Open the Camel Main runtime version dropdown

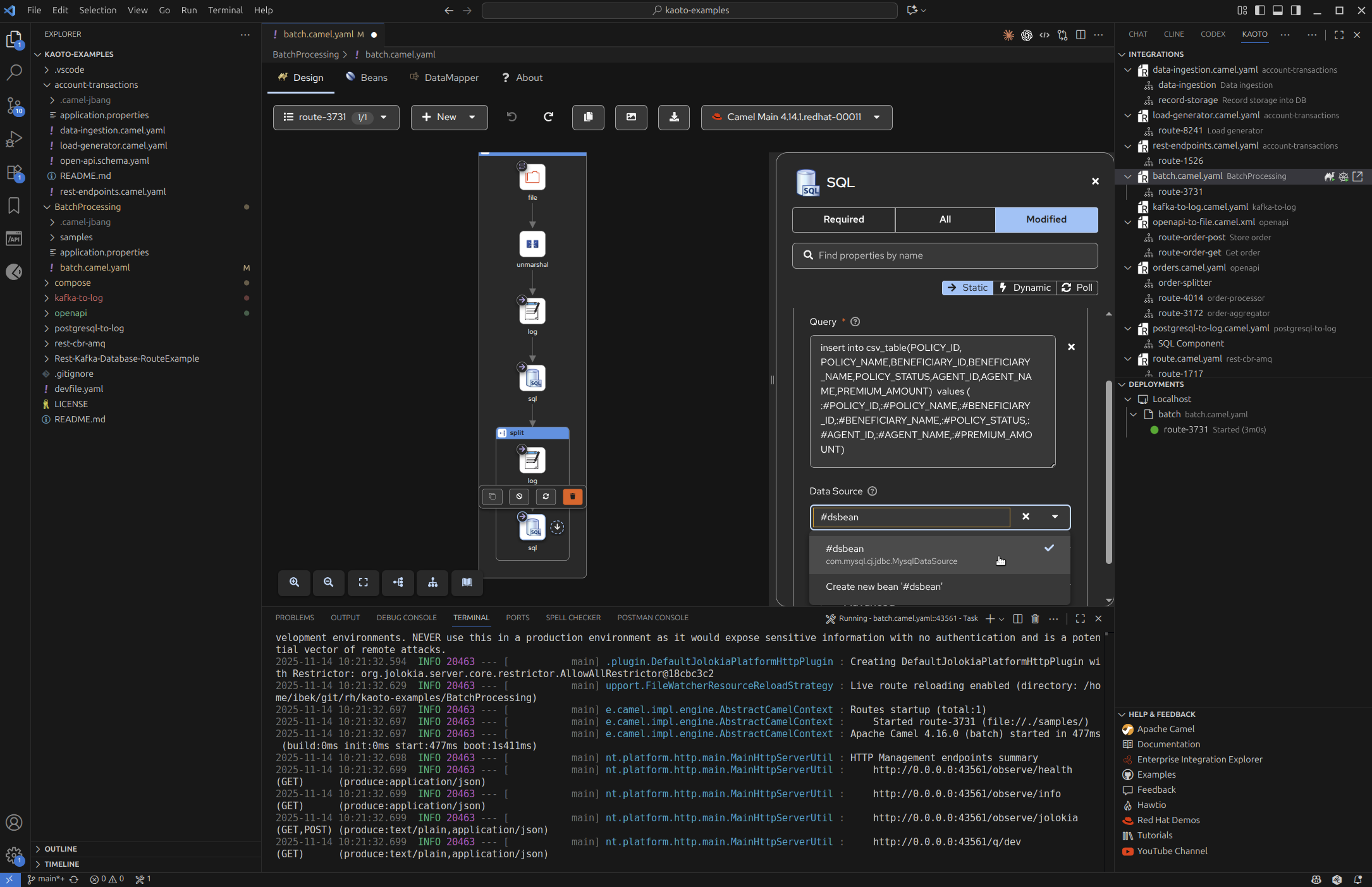(796, 117)
